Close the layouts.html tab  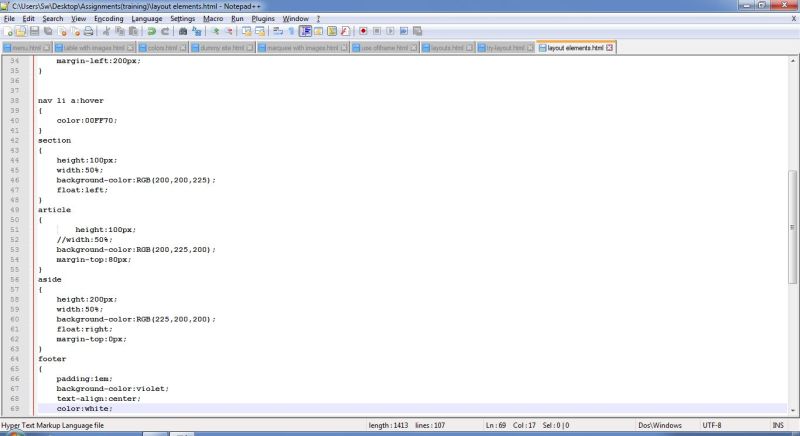pos(468,47)
